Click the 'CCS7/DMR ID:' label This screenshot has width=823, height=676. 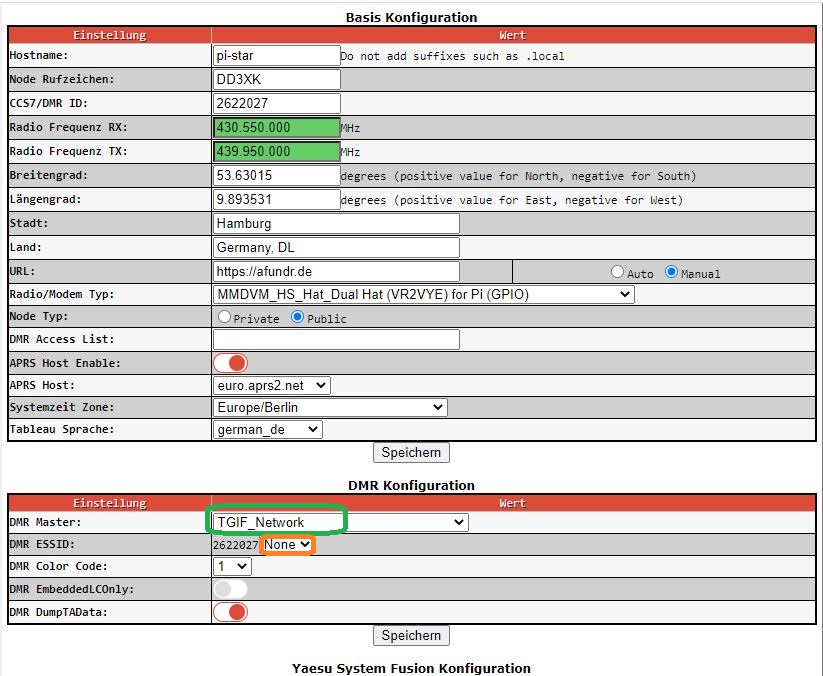click(x=49, y=103)
